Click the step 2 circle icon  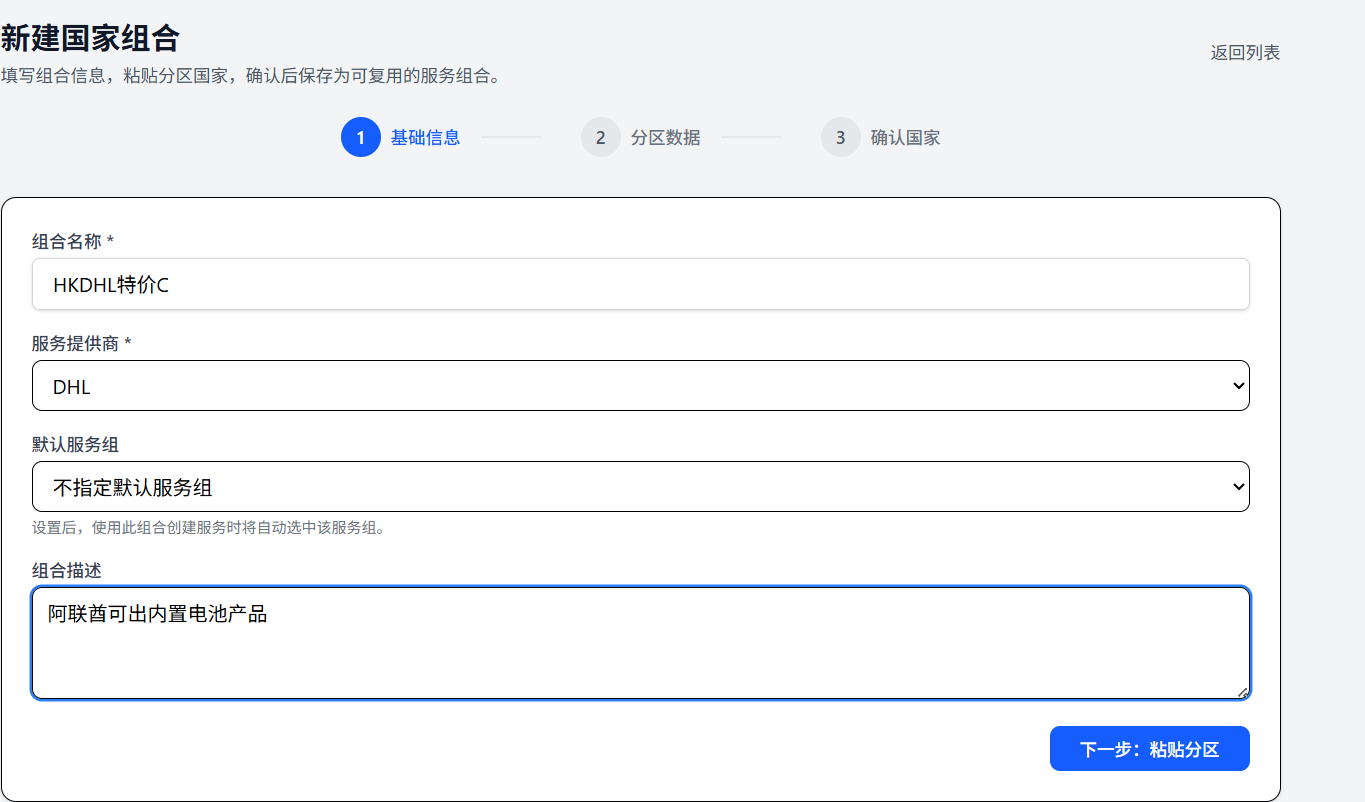click(x=600, y=138)
